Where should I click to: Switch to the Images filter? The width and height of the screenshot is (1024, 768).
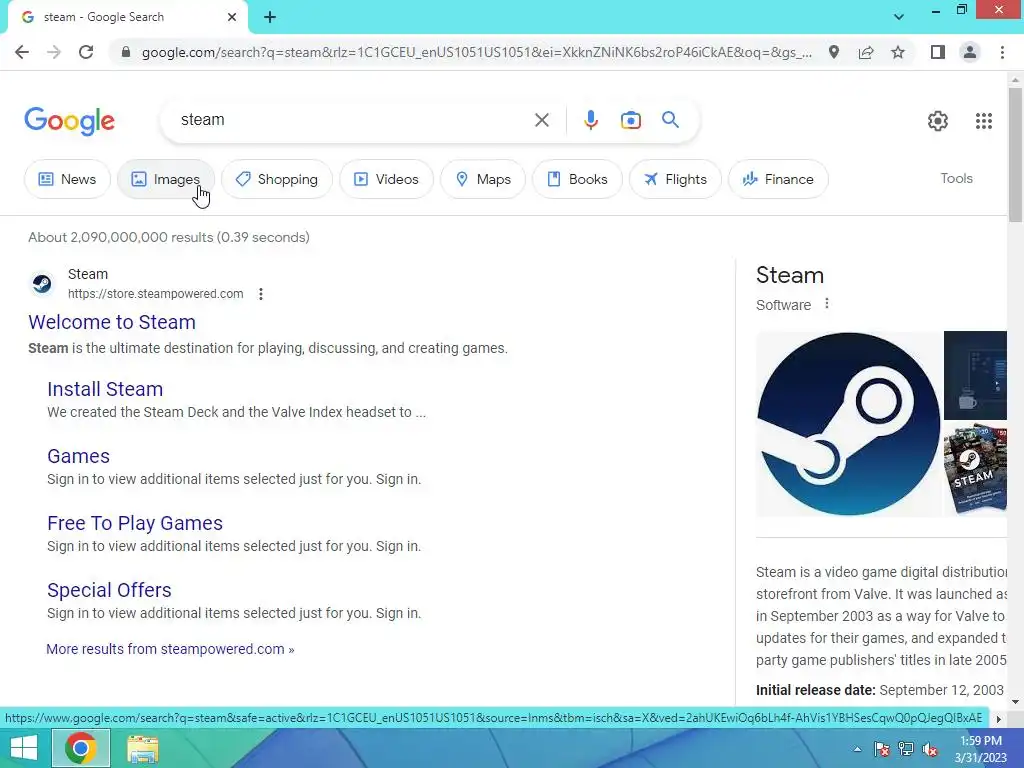click(166, 179)
